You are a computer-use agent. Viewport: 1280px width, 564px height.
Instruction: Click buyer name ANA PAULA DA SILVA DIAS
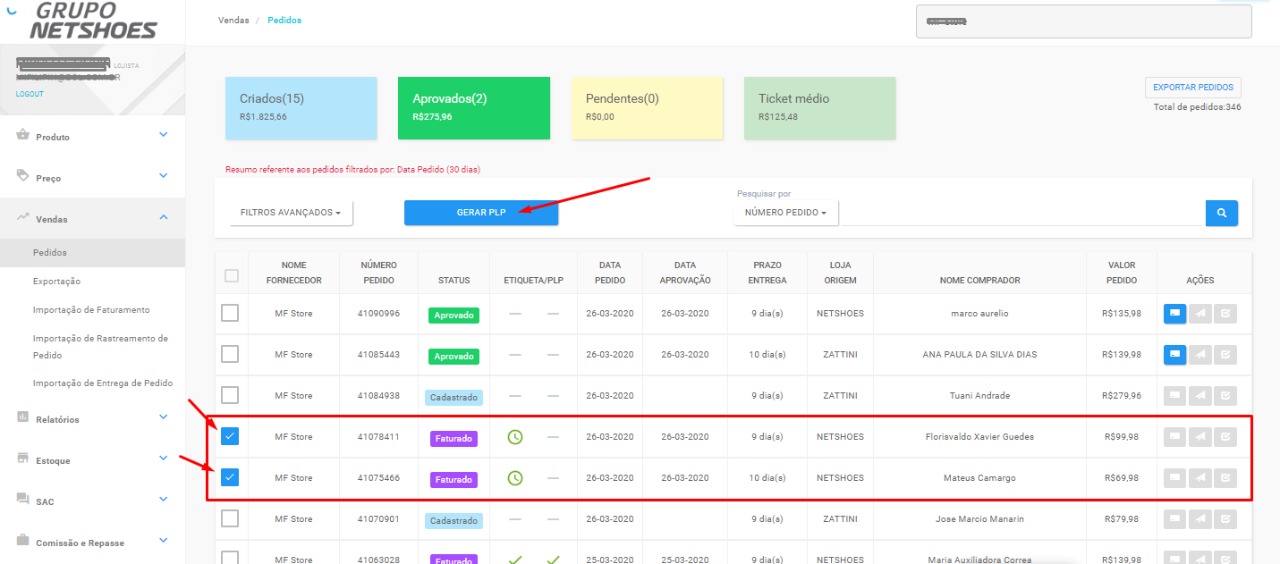pyautogui.click(x=979, y=355)
